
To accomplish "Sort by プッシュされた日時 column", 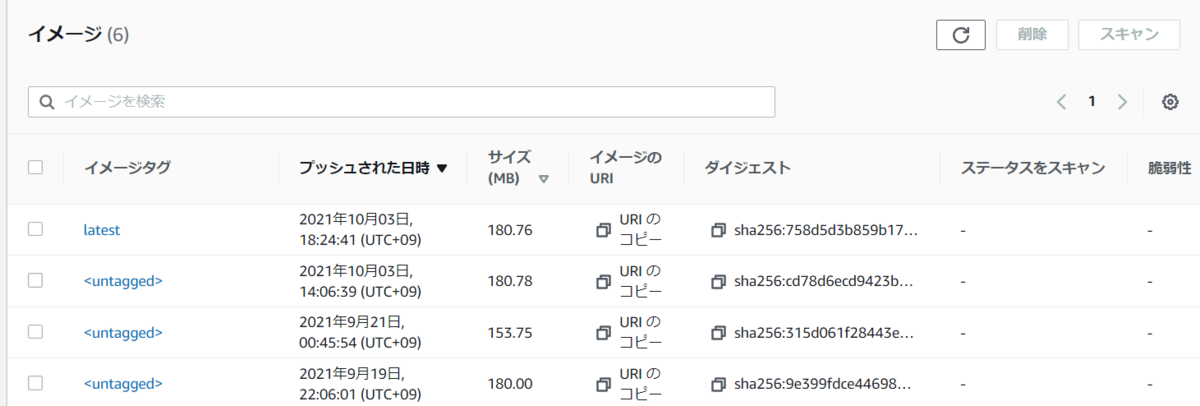I will pyautogui.click(x=373, y=168).
